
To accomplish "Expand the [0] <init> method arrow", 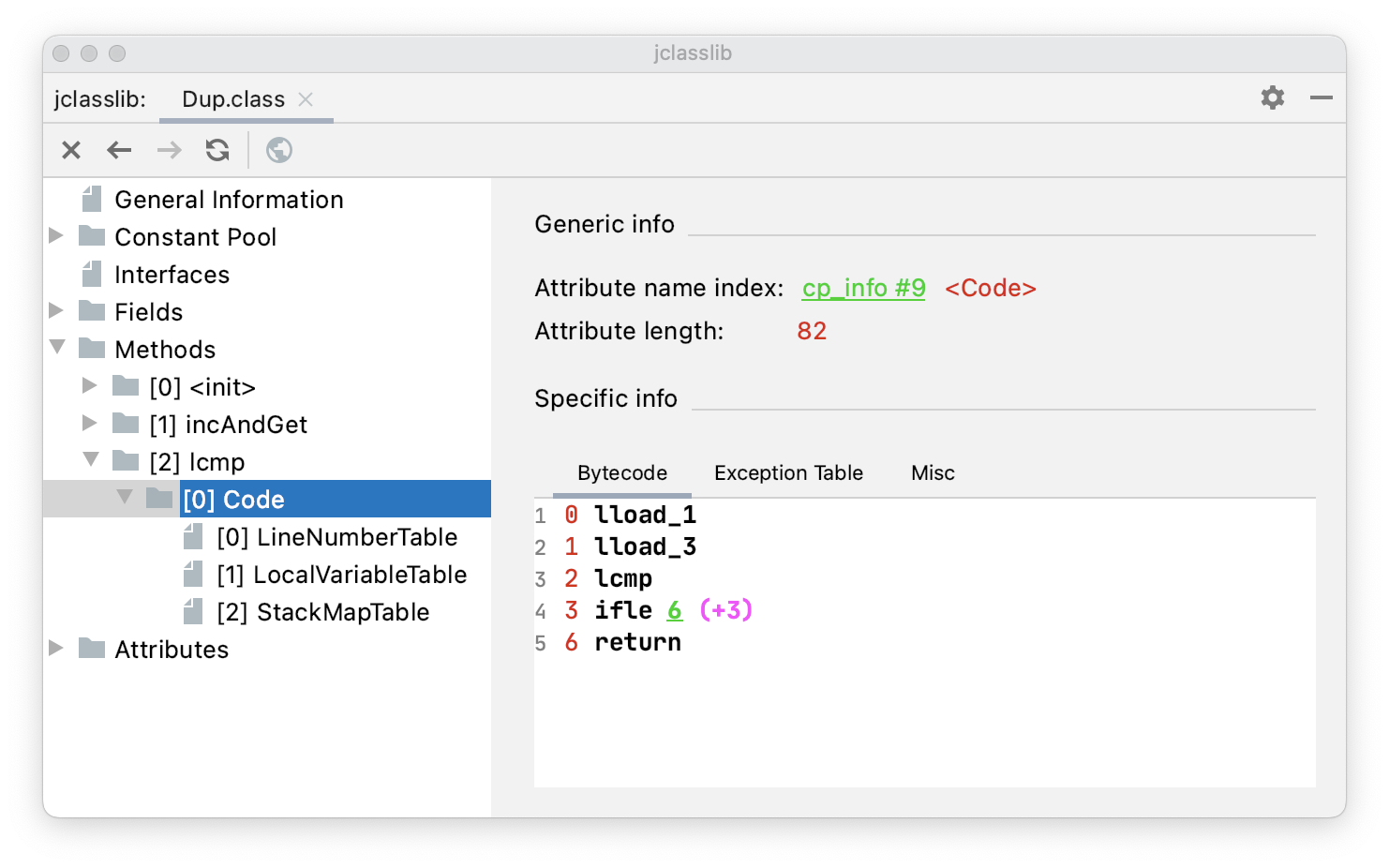I will pyautogui.click(x=90, y=385).
